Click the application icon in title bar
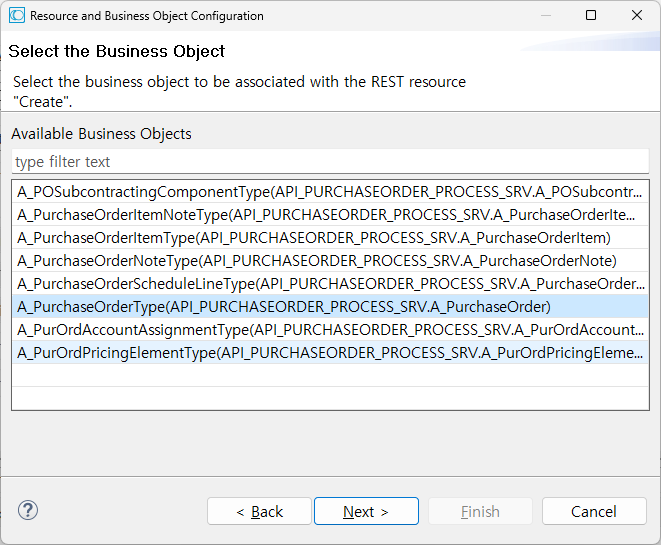Screen dimensions: 661x545 pos(16,16)
